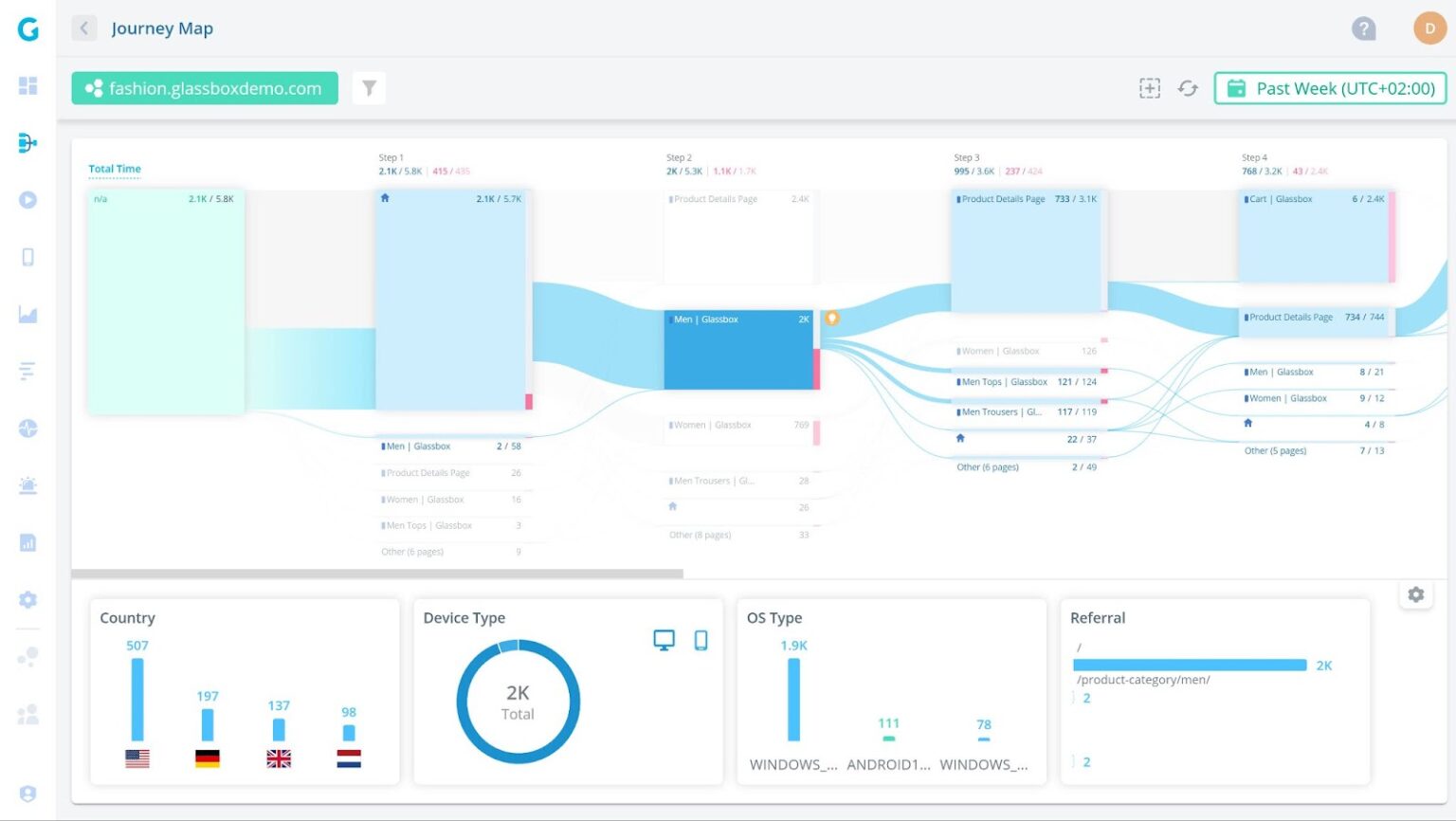Switch to the Total Time view
Image resolution: width=1456 pixels, height=821 pixels.
(114, 168)
